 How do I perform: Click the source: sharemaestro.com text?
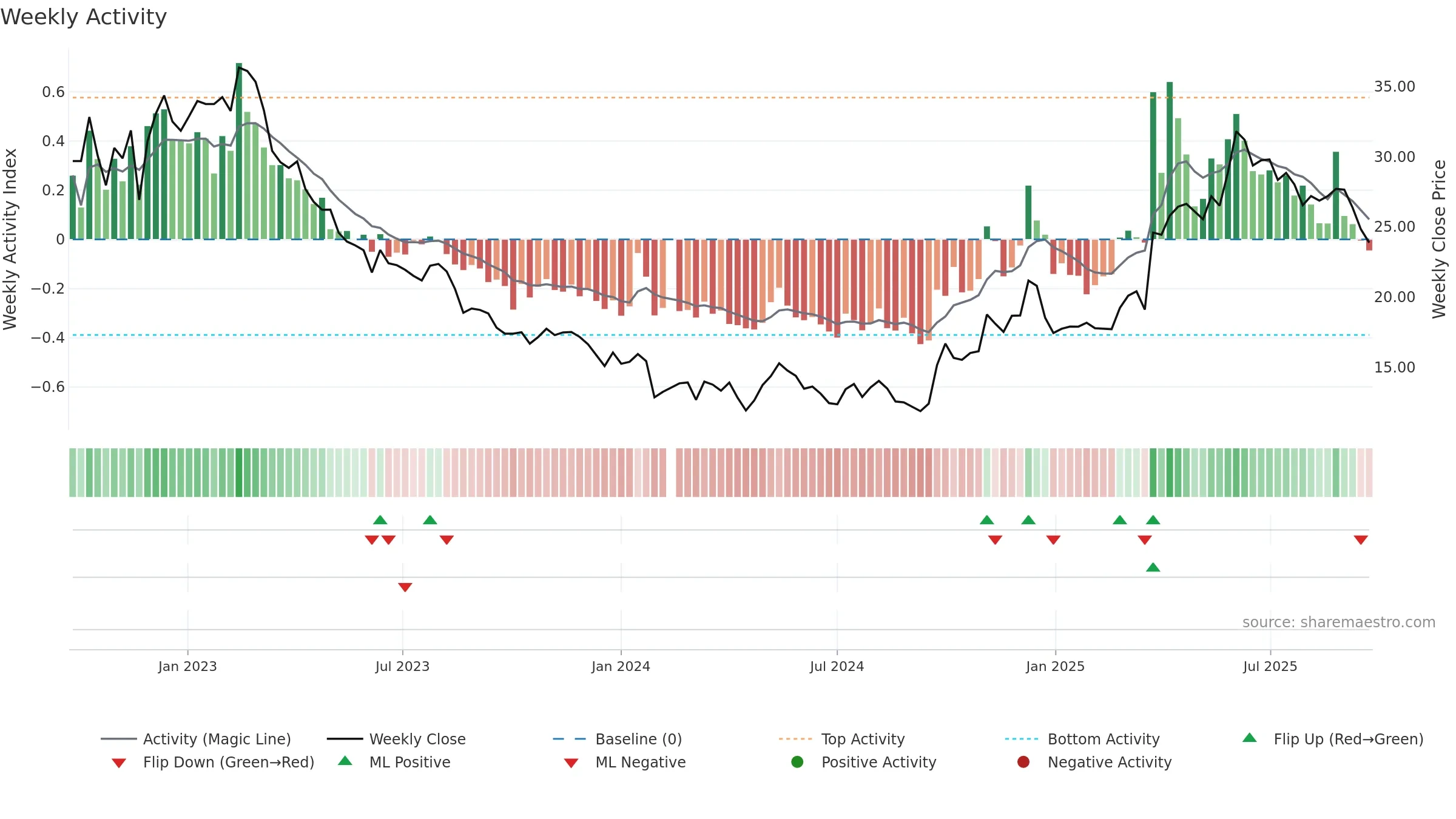[x=1339, y=622]
